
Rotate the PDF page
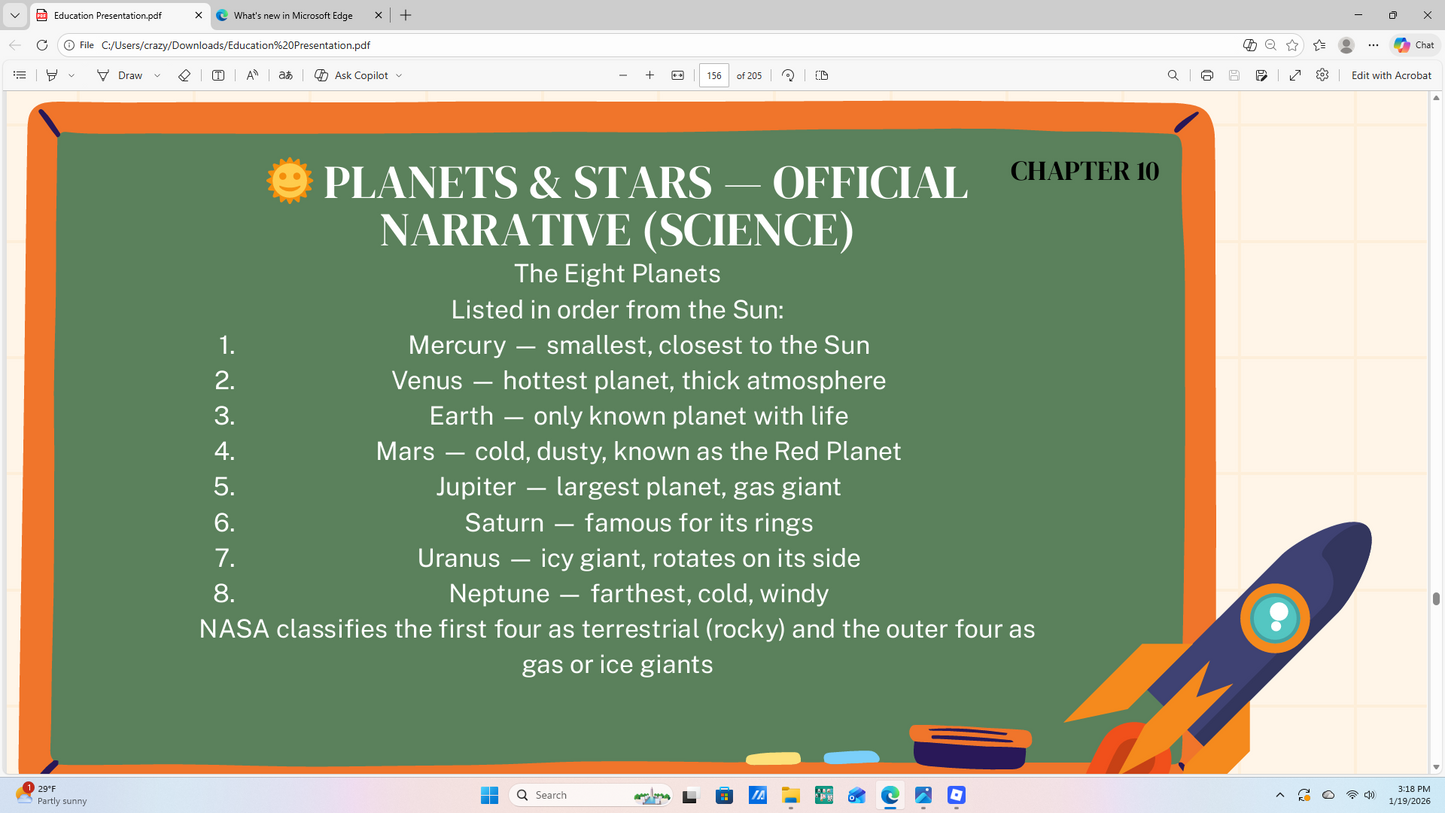tap(788, 75)
